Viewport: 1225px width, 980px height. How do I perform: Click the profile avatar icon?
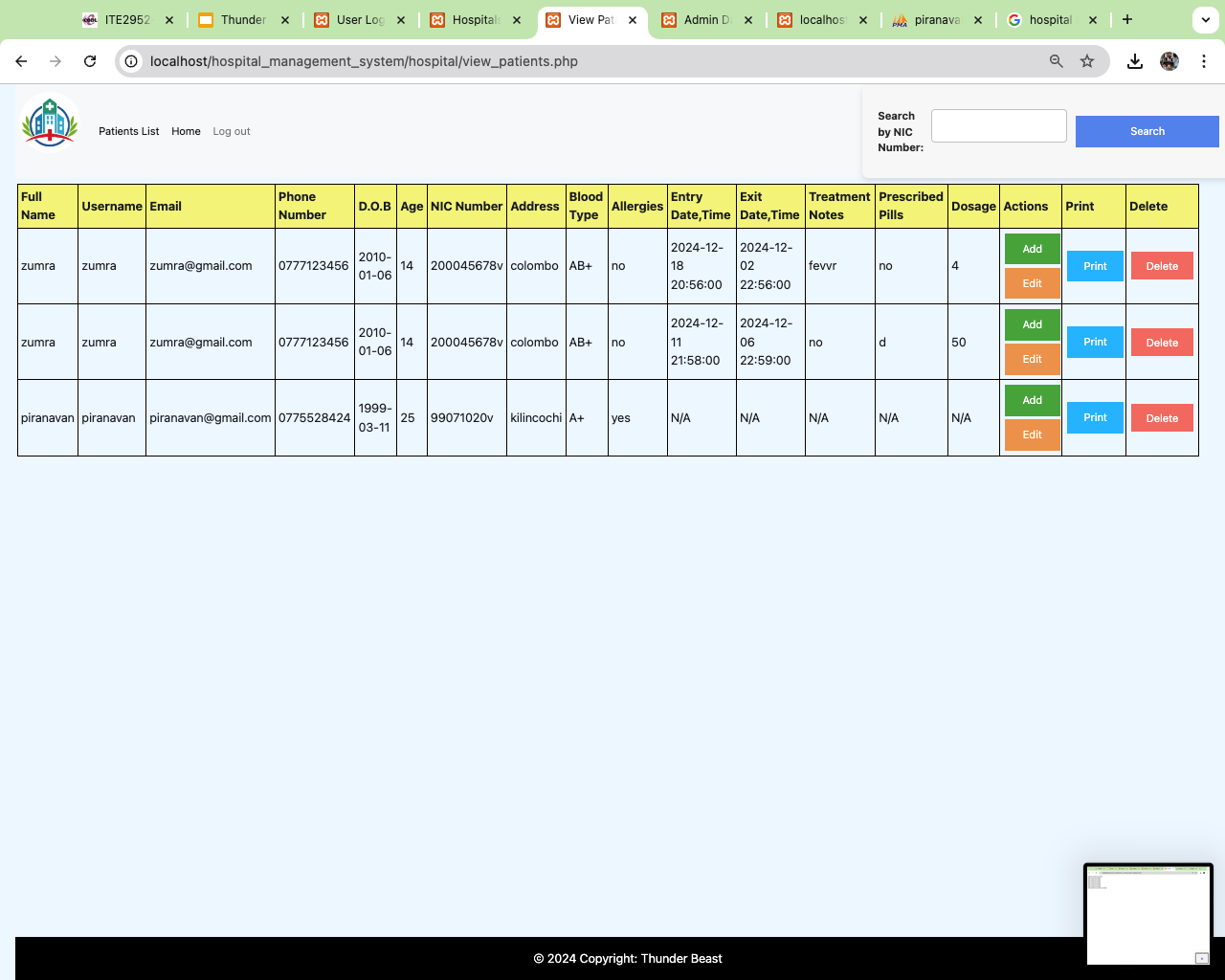1169,61
